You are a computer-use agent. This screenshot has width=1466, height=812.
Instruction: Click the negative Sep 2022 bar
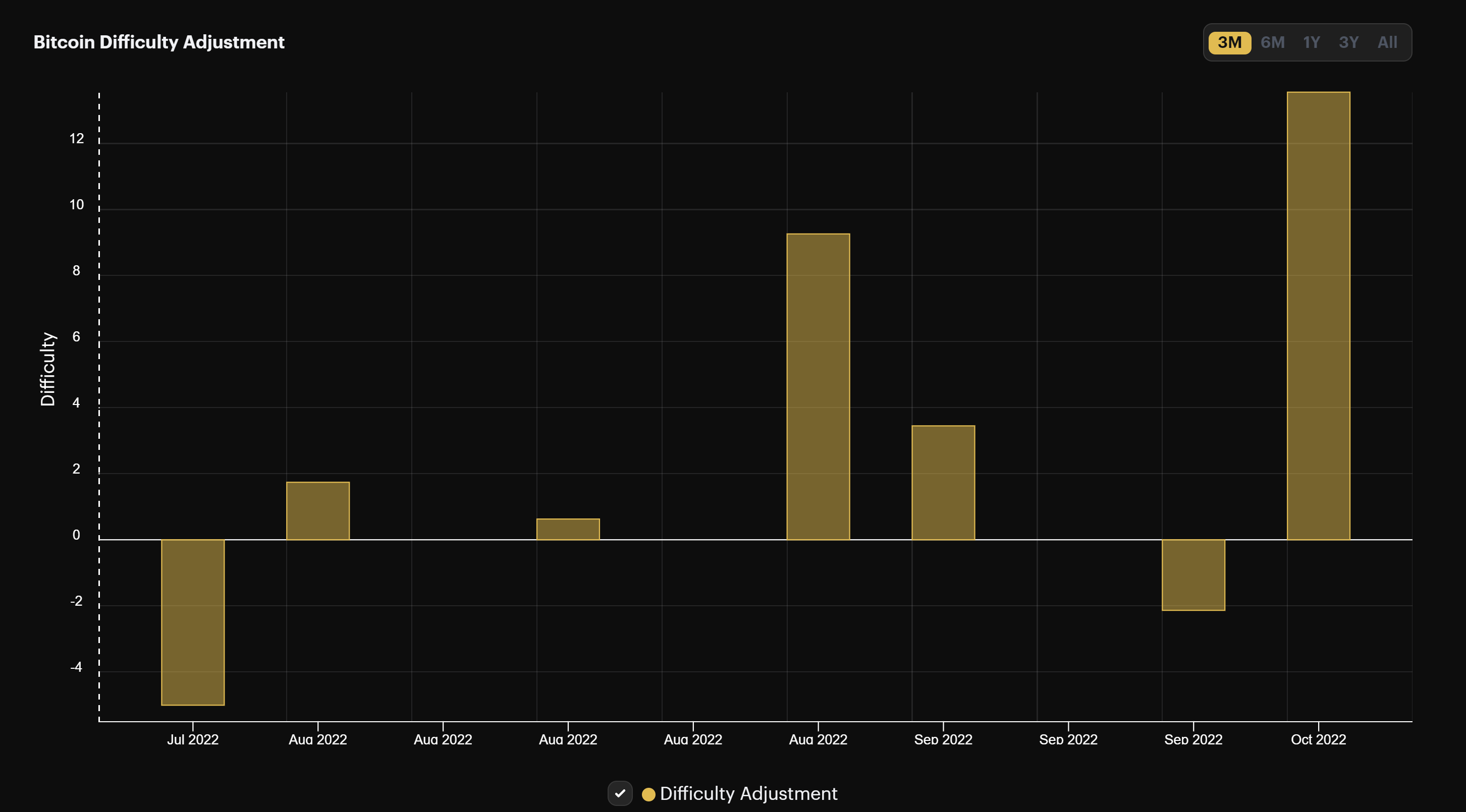point(1193,575)
